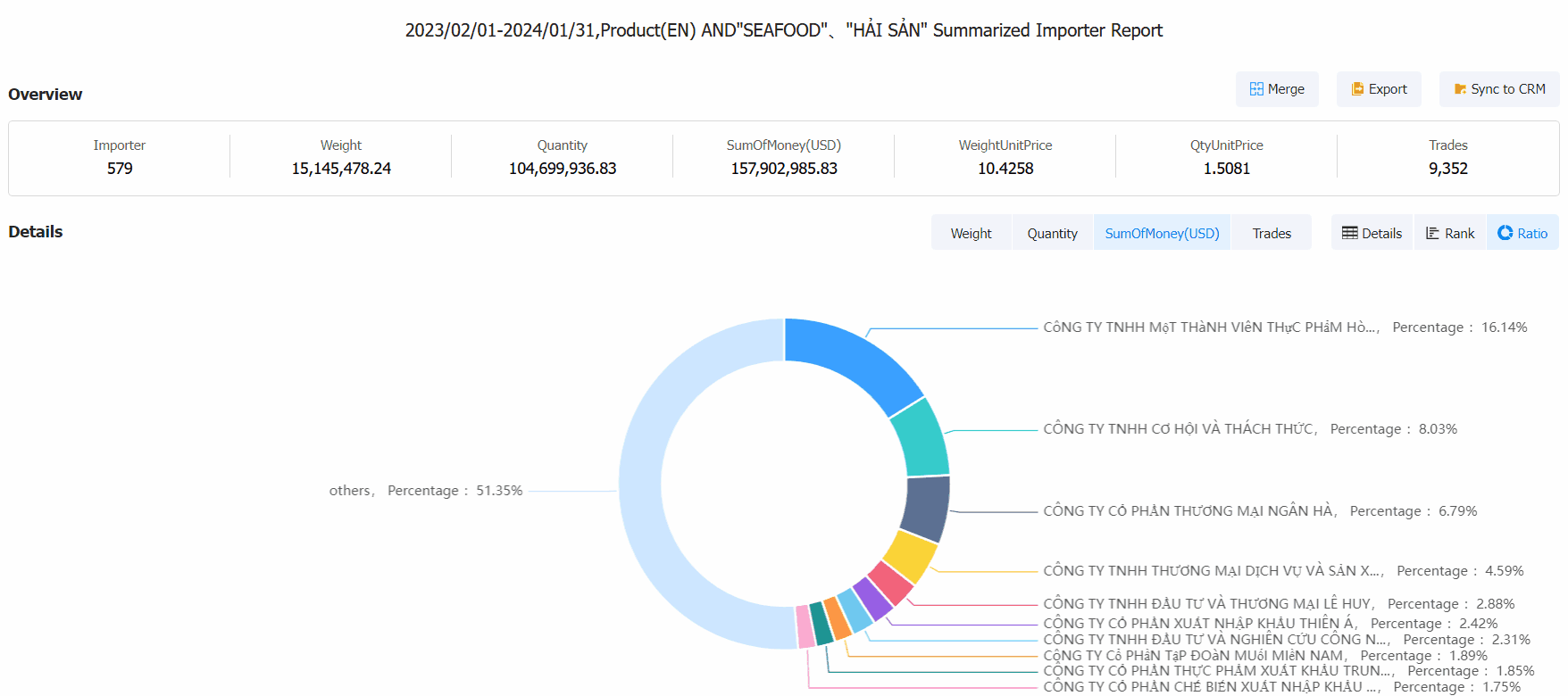Image resolution: width=1568 pixels, height=696 pixels.
Task: Select the Weight metric tab
Action: (x=971, y=233)
